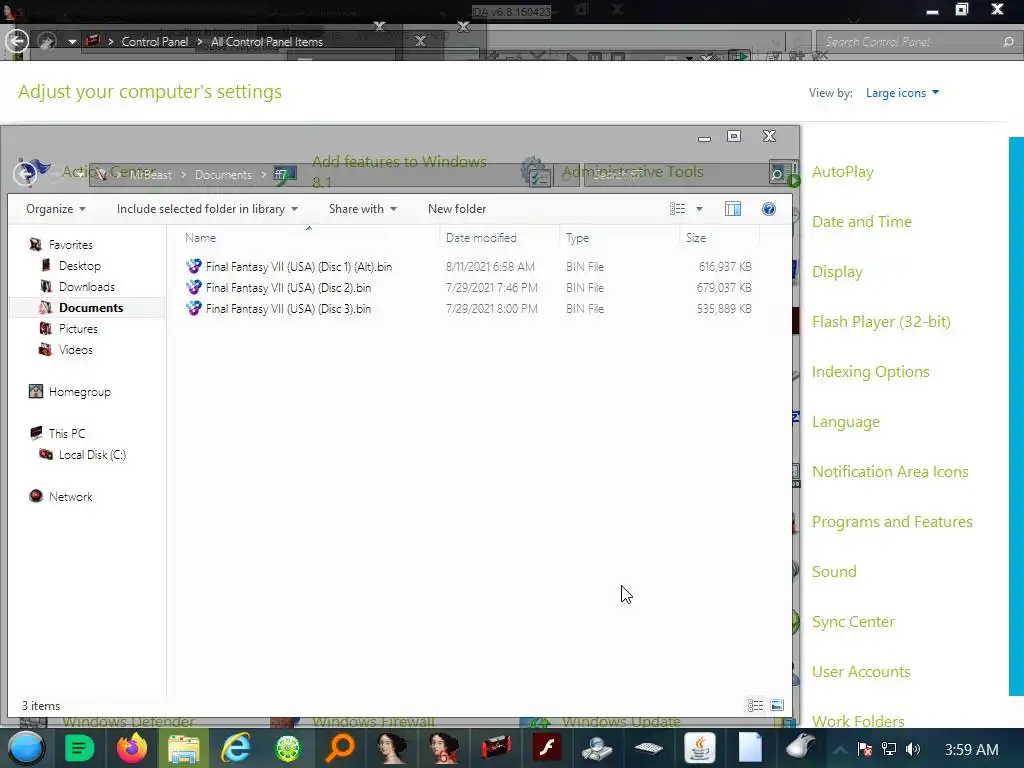
Task: Click the 616,937 KB size cell
Action: click(725, 266)
